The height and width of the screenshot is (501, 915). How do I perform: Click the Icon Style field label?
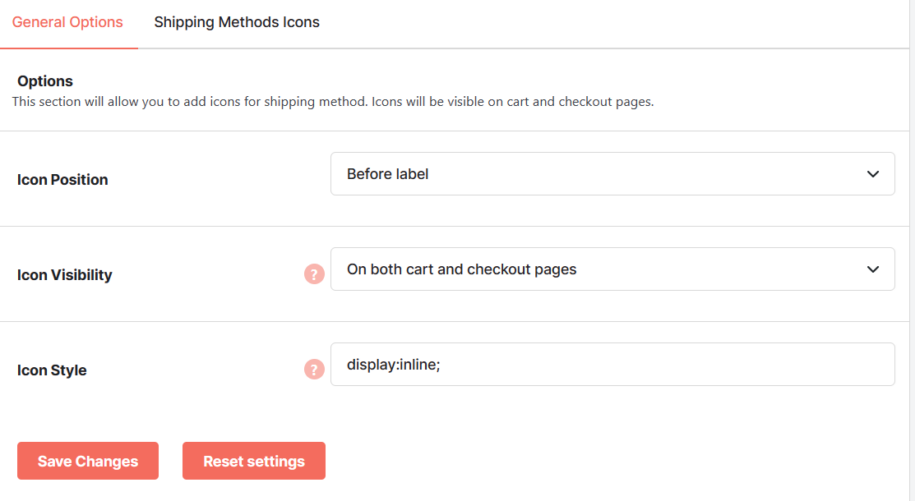52,370
